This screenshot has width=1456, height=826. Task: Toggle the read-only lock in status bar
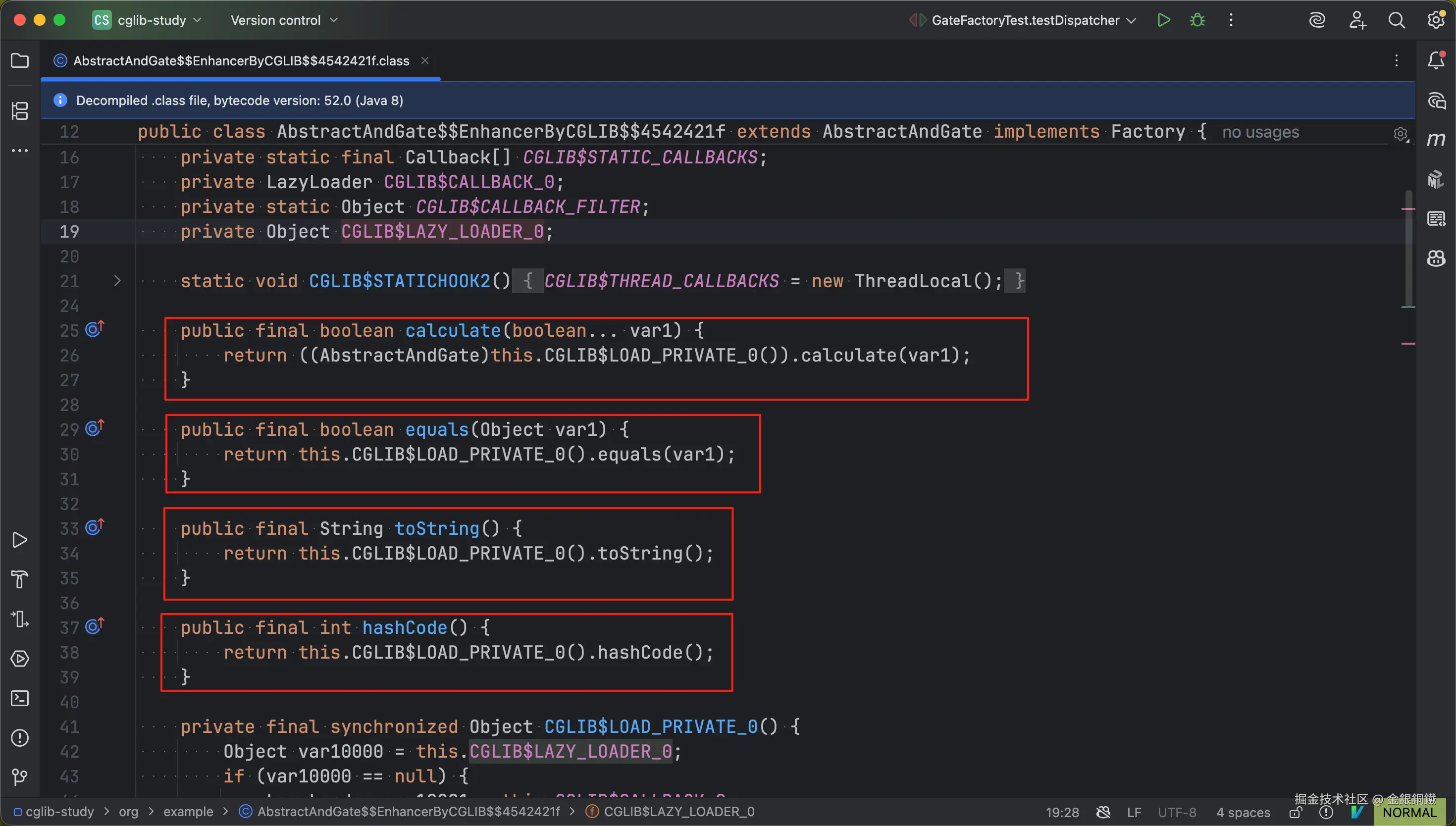[x=1296, y=813]
